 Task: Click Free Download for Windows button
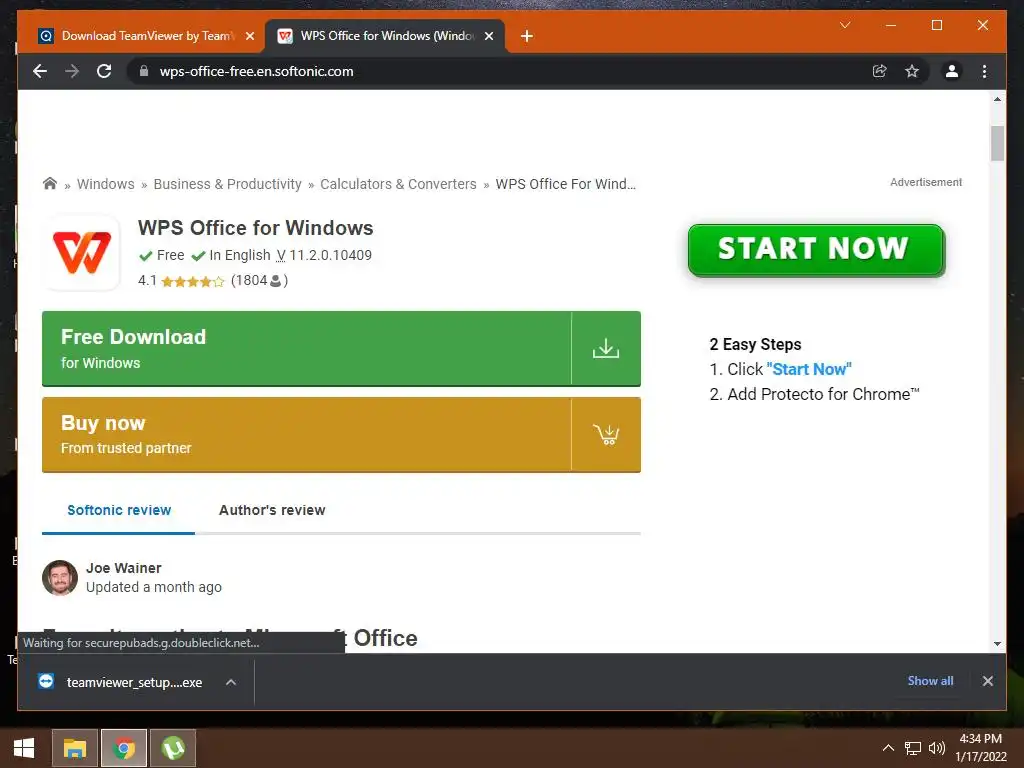[x=341, y=348]
